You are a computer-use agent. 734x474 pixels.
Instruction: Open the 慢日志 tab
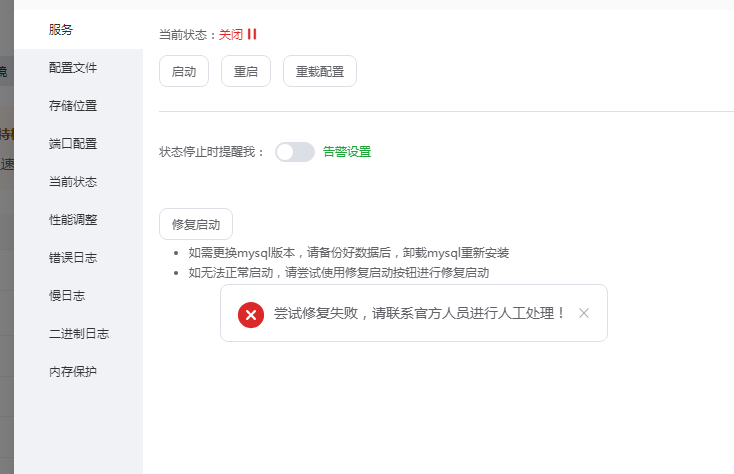pos(67,296)
